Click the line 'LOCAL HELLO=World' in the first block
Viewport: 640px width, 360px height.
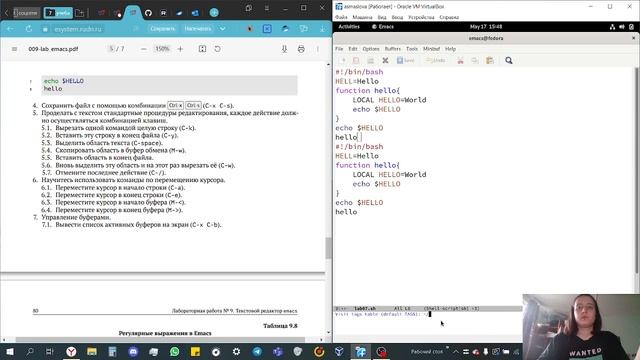click(x=389, y=100)
